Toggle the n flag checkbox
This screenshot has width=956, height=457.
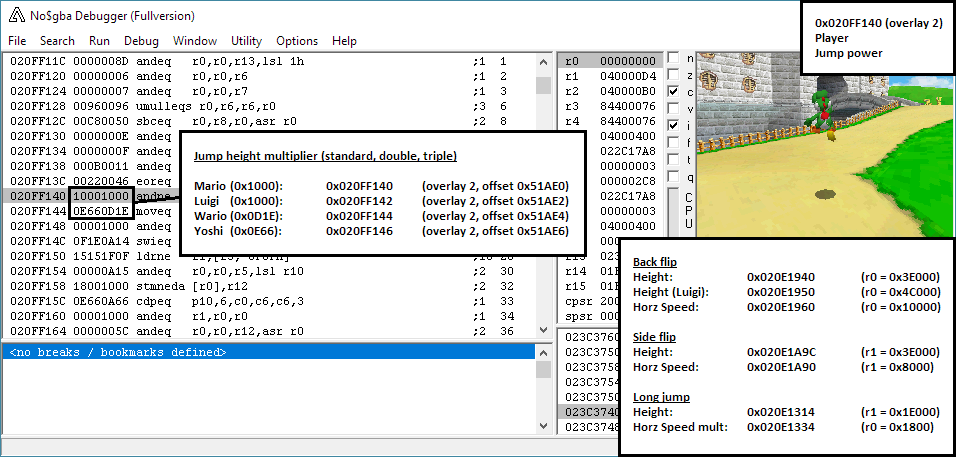[x=674, y=58]
